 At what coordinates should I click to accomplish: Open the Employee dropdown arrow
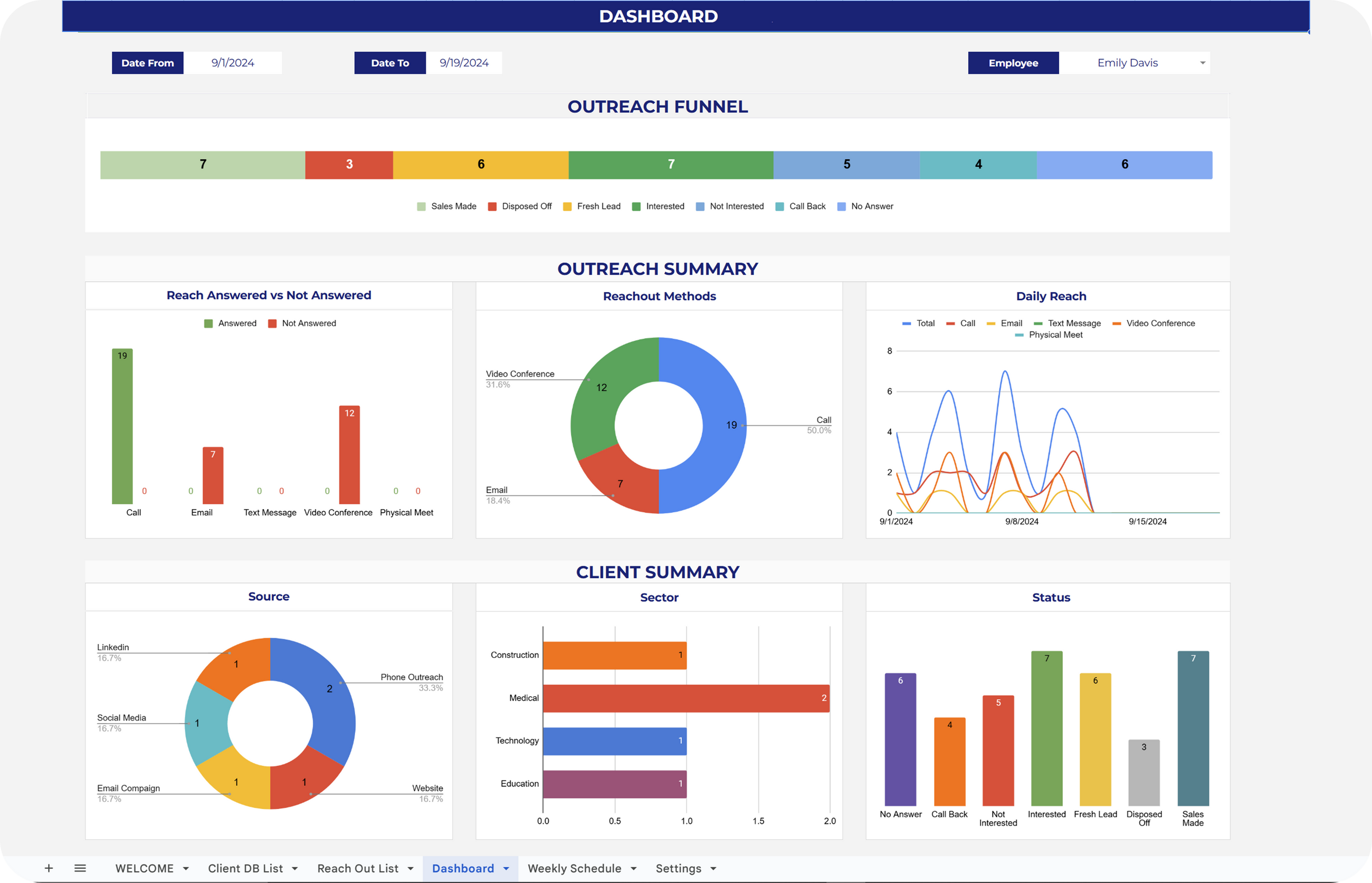coord(1203,63)
